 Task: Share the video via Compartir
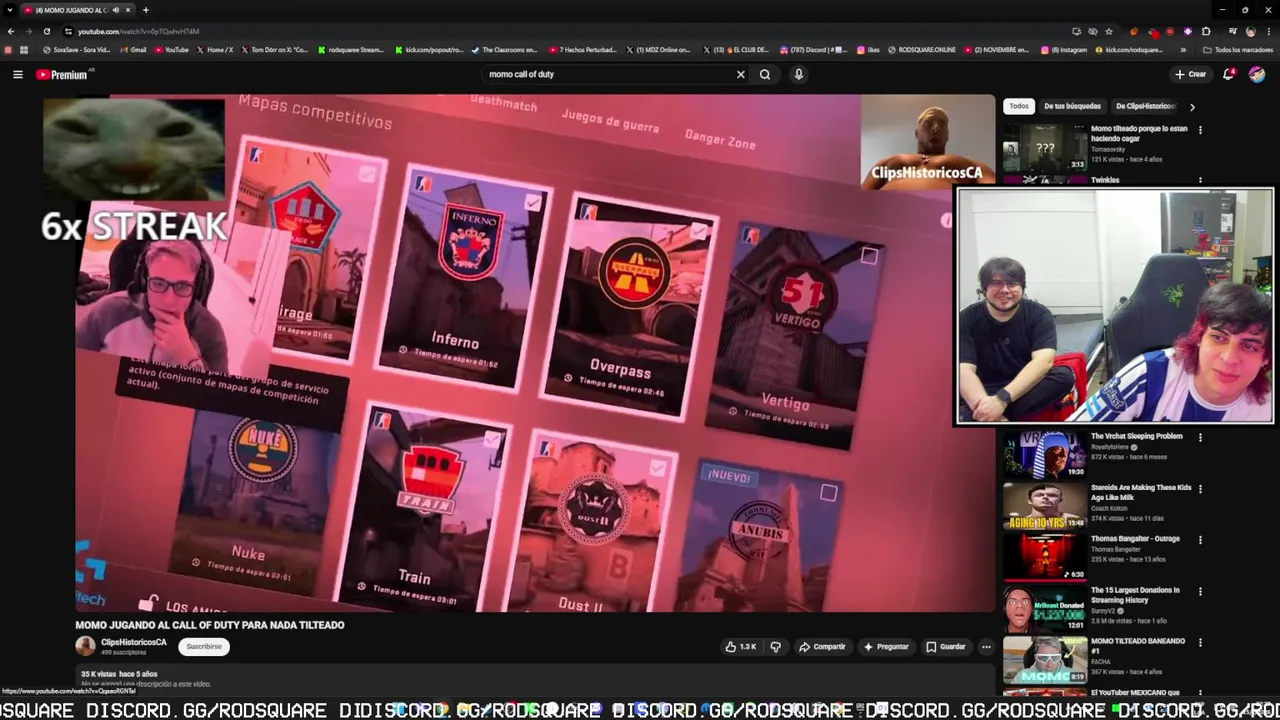[822, 647]
